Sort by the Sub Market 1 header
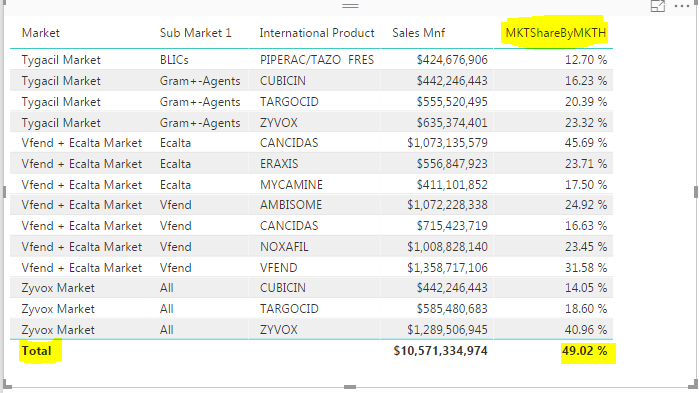This screenshot has width=699, height=393. pyautogui.click(x=196, y=33)
